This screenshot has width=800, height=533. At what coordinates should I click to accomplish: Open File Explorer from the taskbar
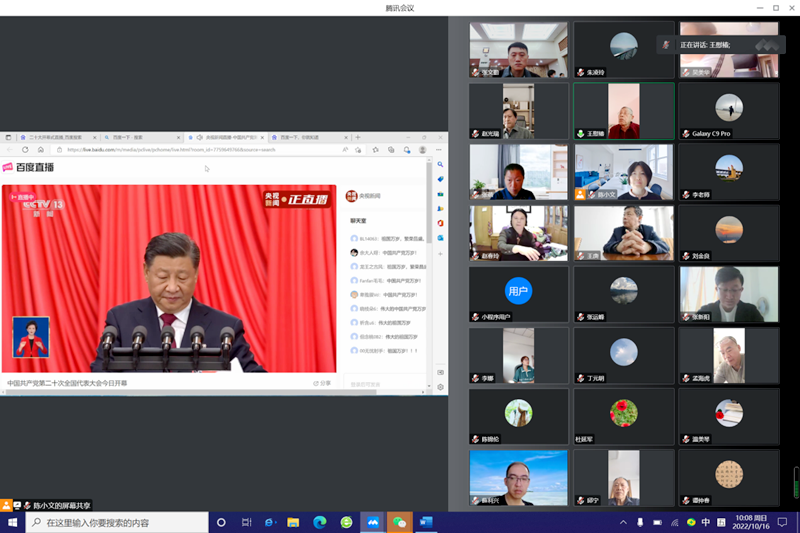293,522
